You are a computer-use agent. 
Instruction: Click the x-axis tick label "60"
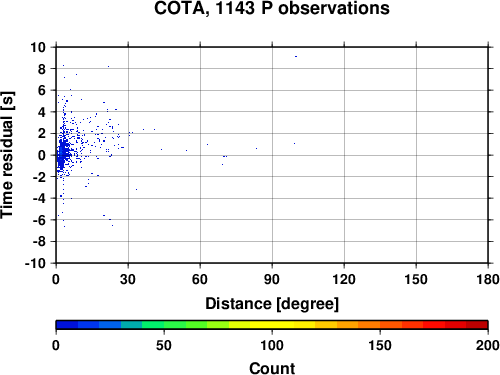click(x=200, y=279)
